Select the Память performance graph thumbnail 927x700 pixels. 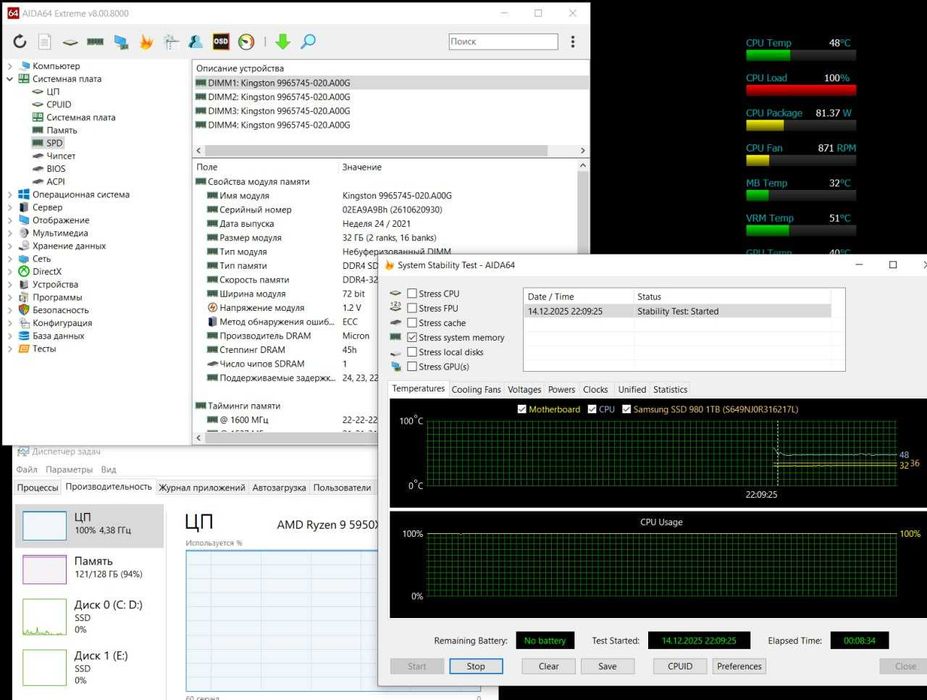tap(44, 569)
